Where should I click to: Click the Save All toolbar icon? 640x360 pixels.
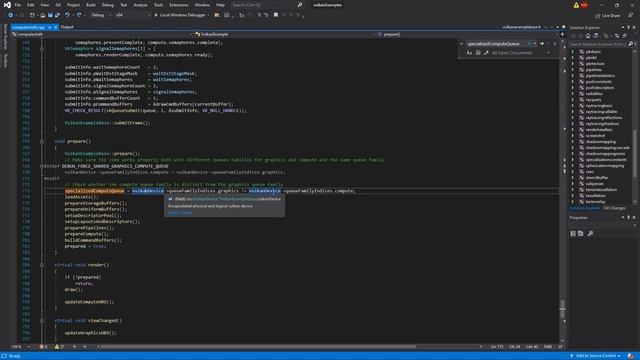[57, 15]
